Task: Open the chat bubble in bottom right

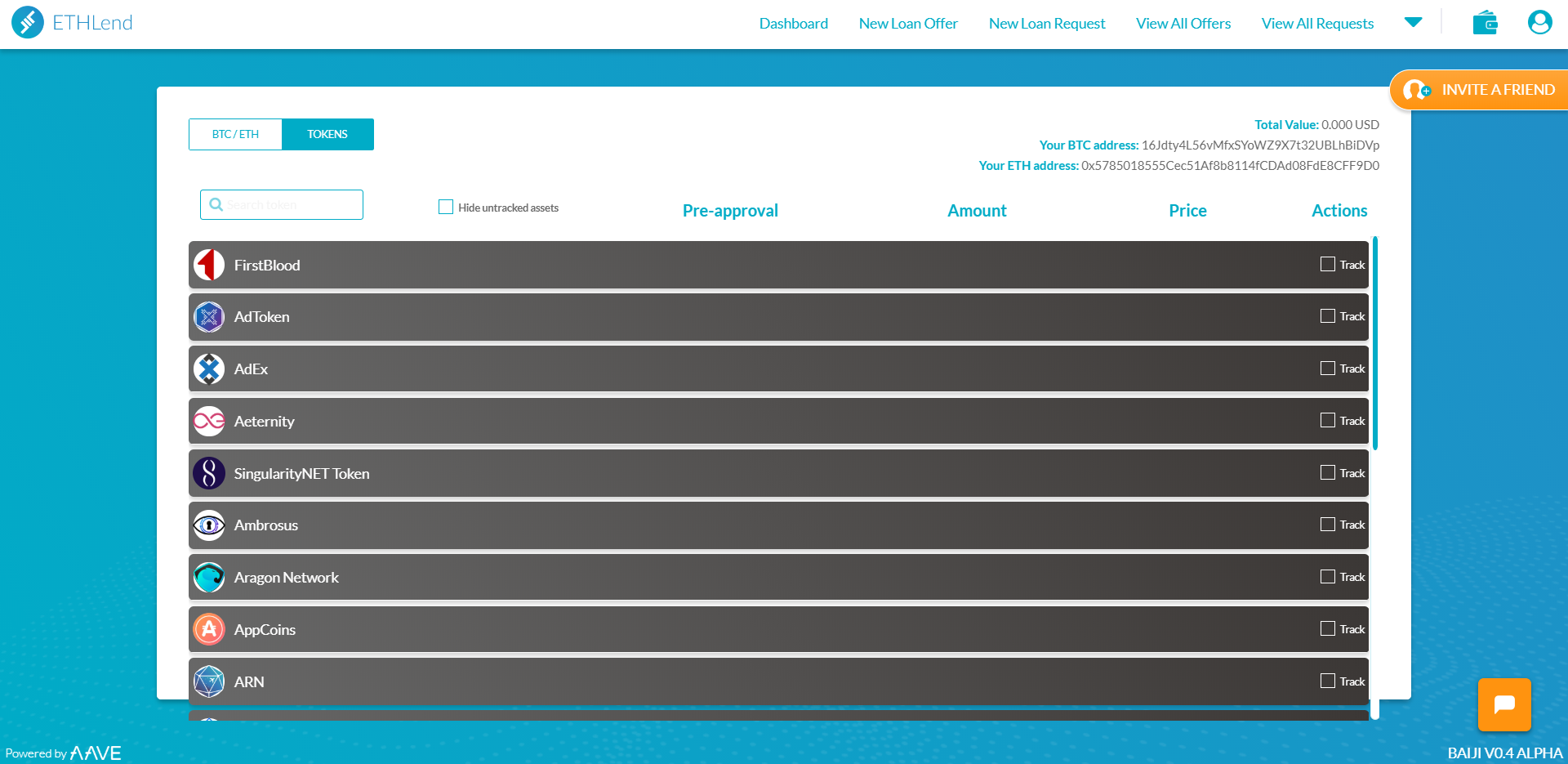Action: point(1504,704)
